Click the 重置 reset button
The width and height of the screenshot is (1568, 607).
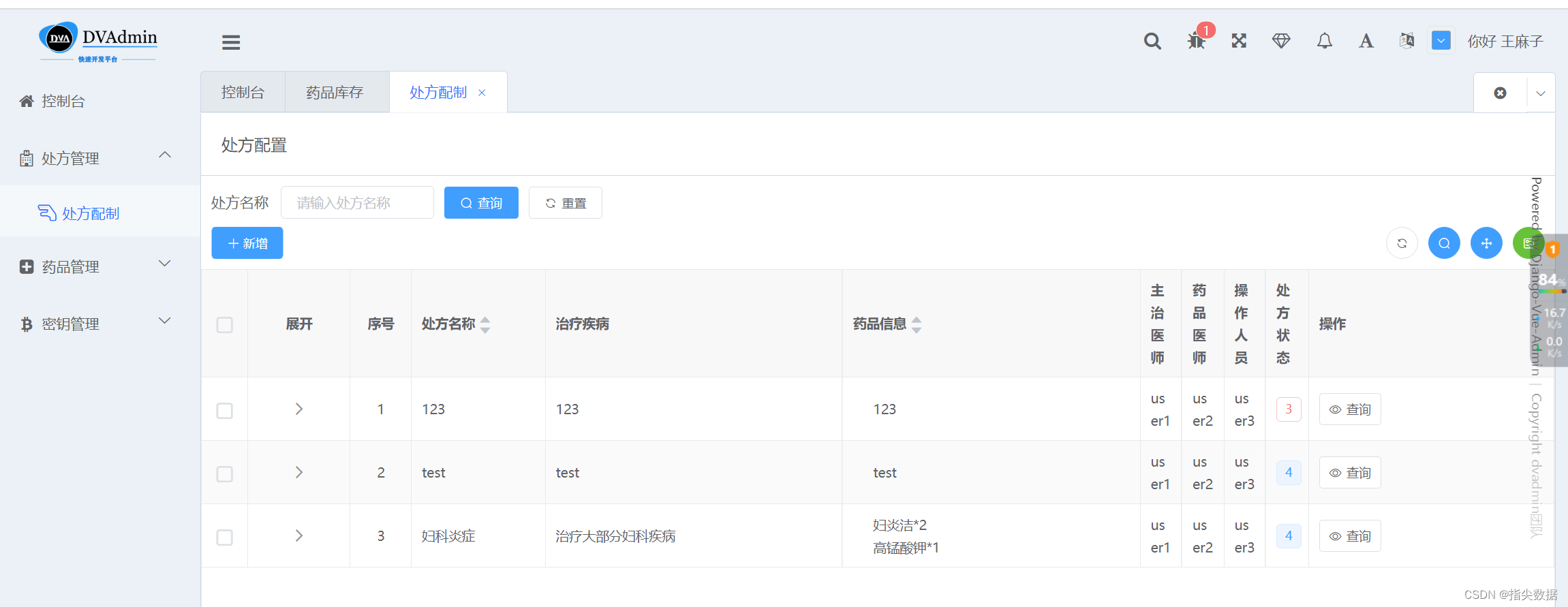(566, 202)
